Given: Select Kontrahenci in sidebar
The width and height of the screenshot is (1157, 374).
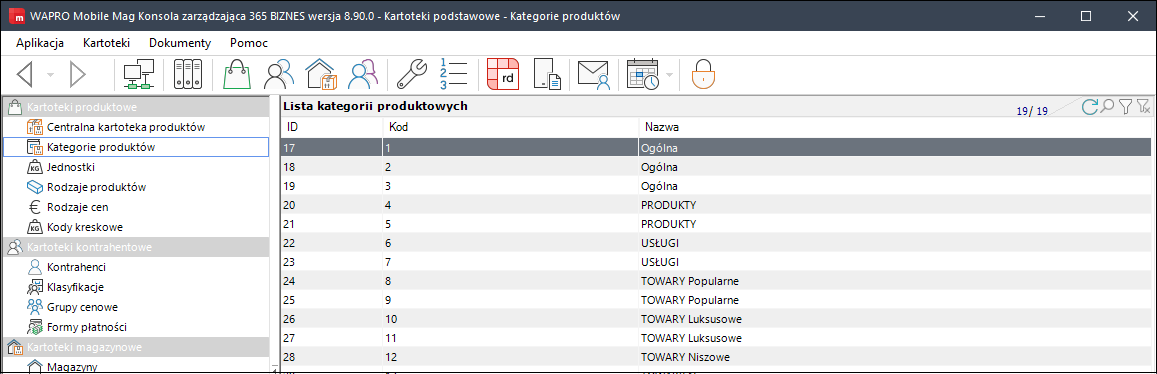Looking at the screenshot, I should click(76, 266).
